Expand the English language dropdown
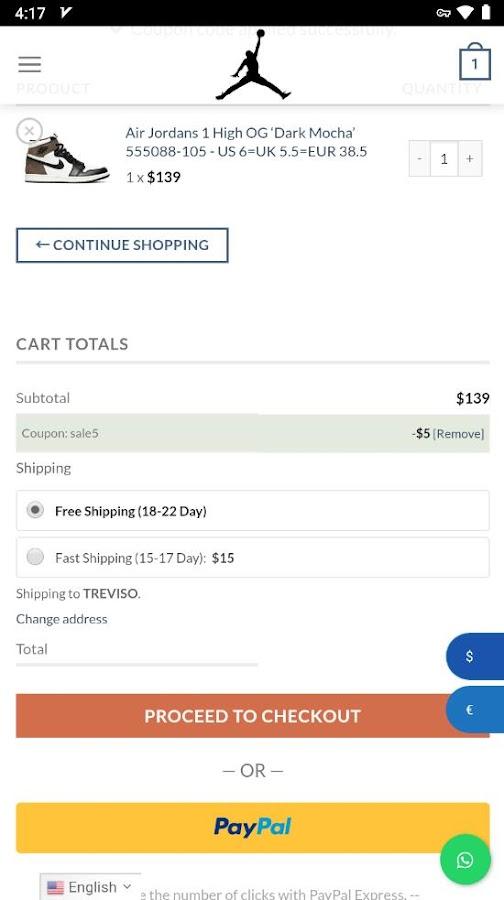 (90, 887)
